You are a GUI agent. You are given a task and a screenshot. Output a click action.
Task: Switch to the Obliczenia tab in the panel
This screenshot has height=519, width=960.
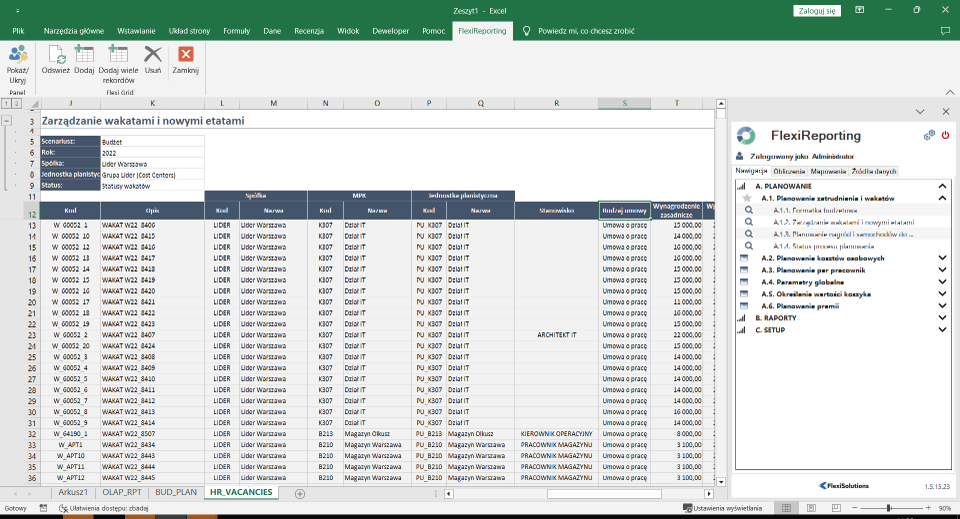[789, 171]
